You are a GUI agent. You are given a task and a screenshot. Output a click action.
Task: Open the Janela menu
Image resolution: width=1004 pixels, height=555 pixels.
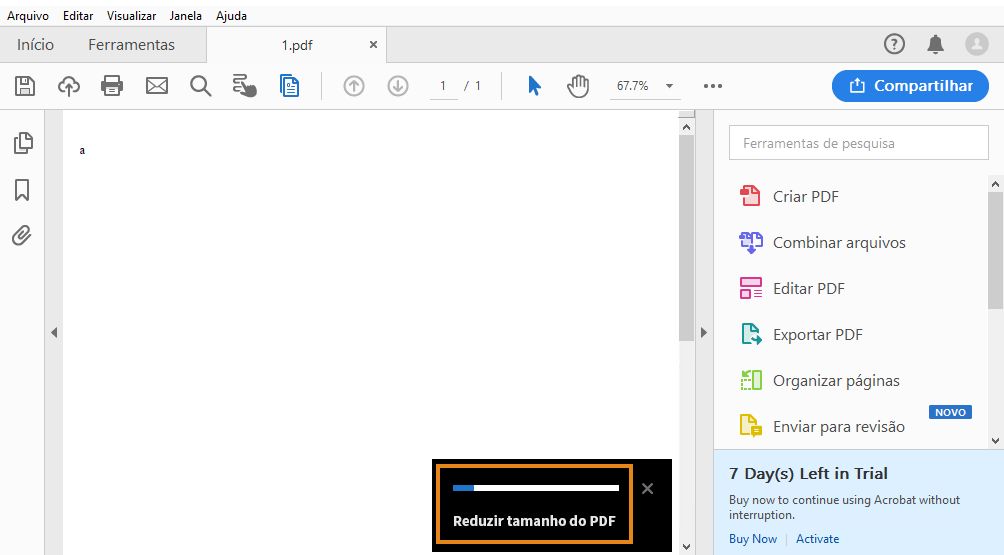[x=186, y=16]
